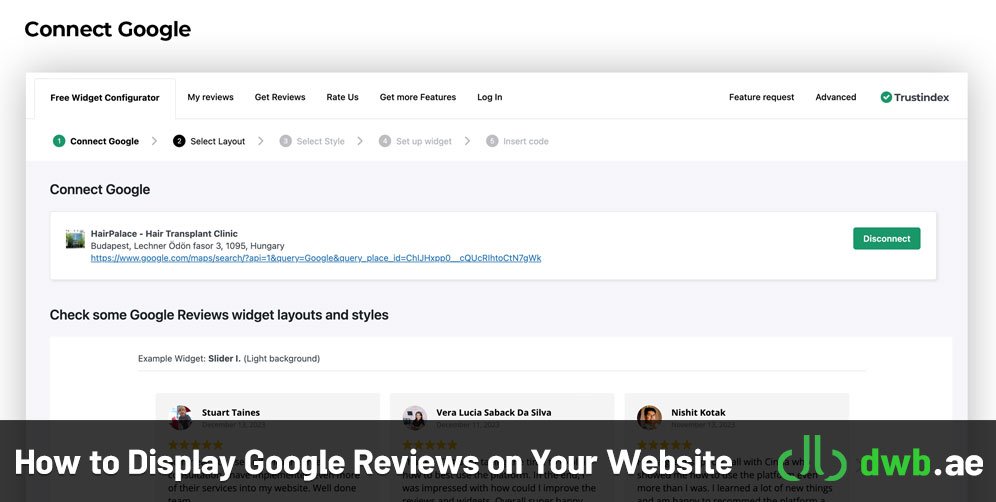996x502 pixels.
Task: Go to the Log In tab
Action: pos(490,97)
